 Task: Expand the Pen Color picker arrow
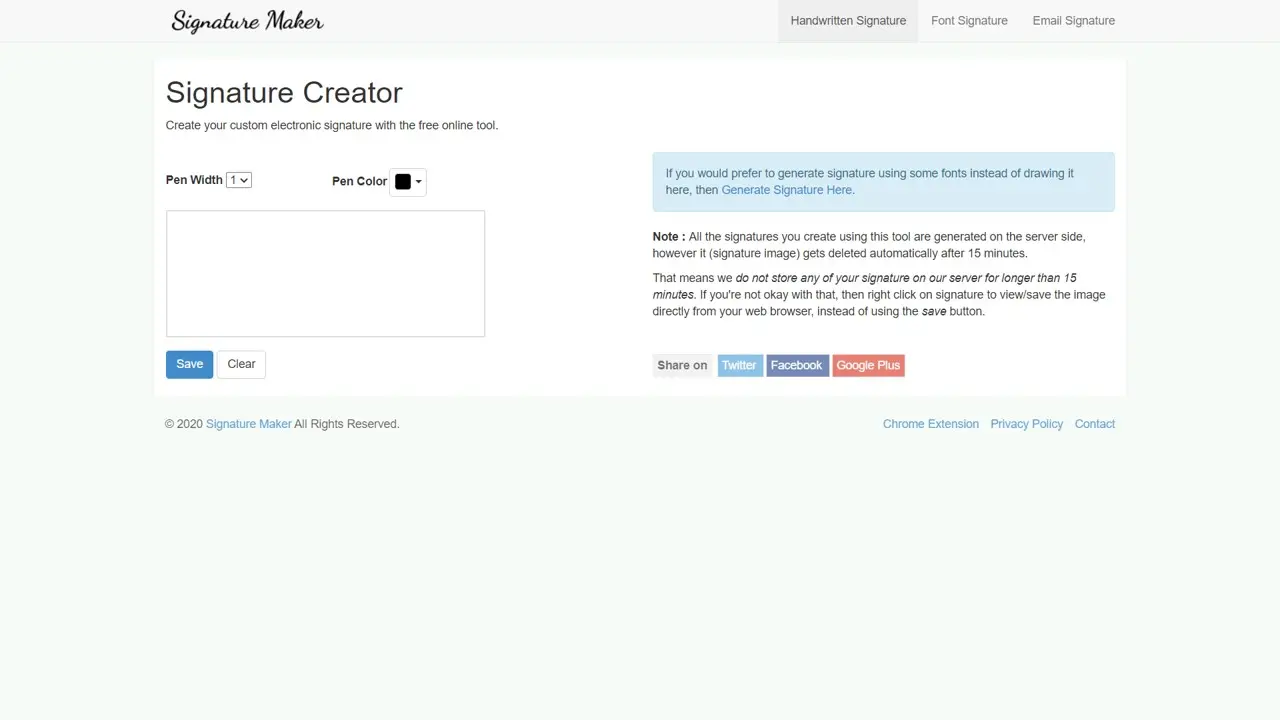[419, 182]
